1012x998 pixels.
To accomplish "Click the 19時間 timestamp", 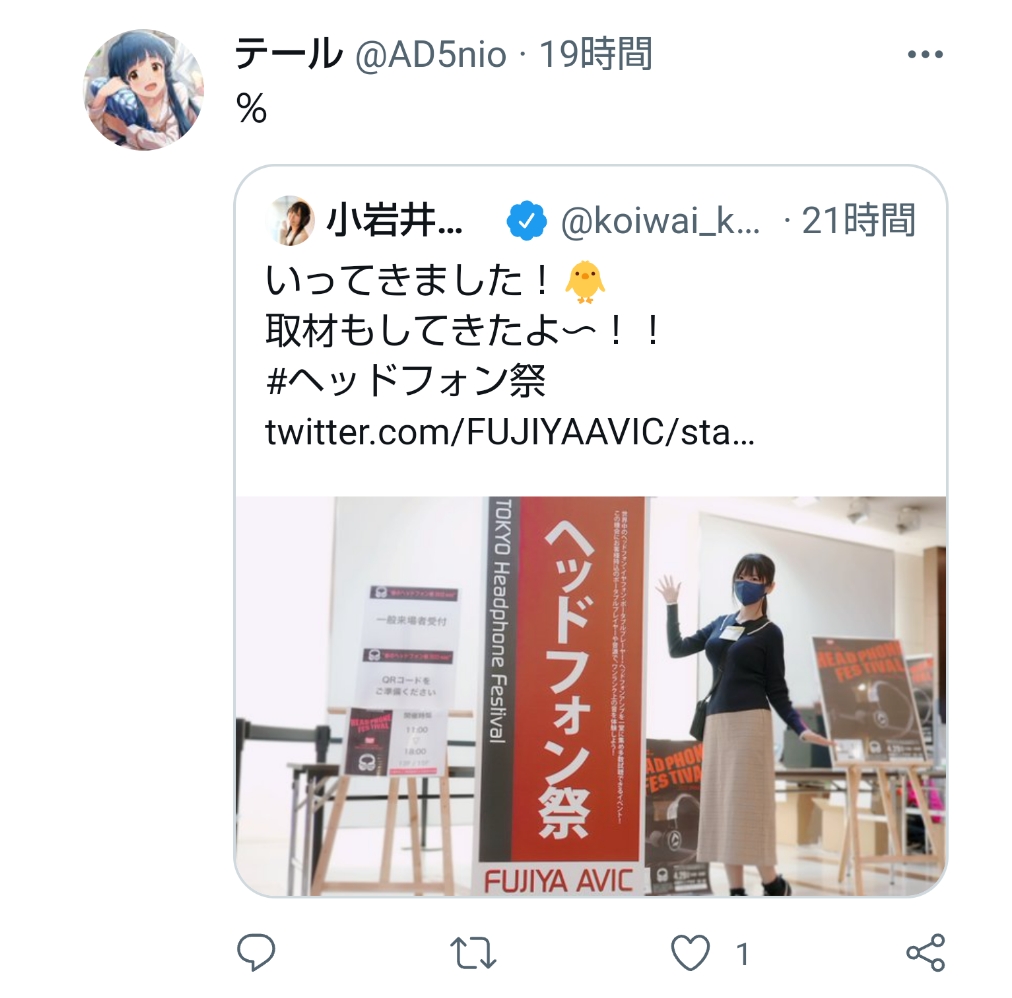I will pyautogui.click(x=595, y=54).
